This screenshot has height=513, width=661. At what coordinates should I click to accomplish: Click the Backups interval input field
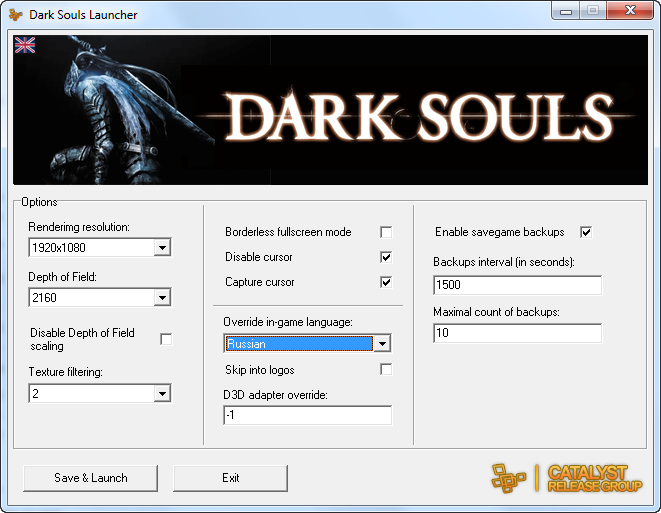pos(518,285)
